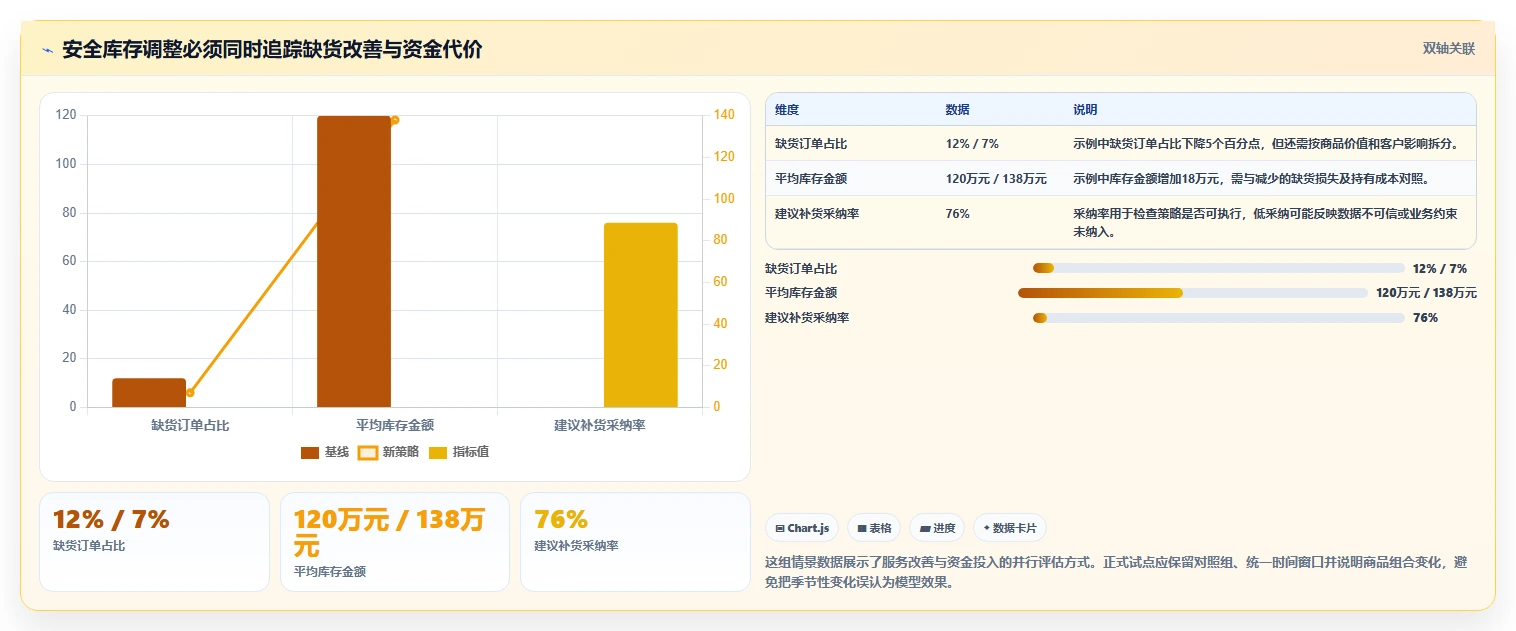
Task: Click the 建议补货采纳率 progress bar
Action: [1219, 318]
